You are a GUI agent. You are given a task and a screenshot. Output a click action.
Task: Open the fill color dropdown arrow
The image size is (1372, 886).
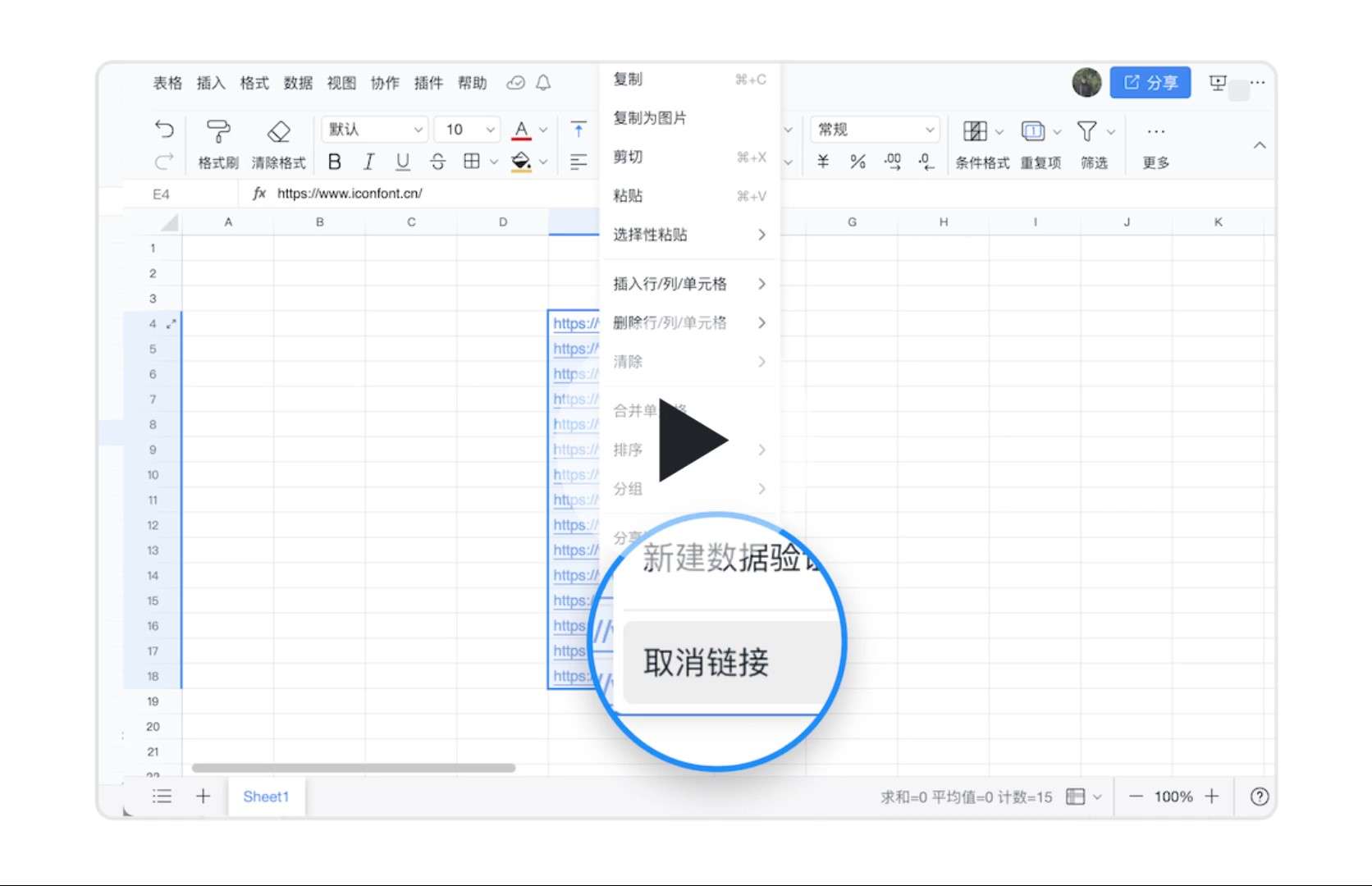542,162
